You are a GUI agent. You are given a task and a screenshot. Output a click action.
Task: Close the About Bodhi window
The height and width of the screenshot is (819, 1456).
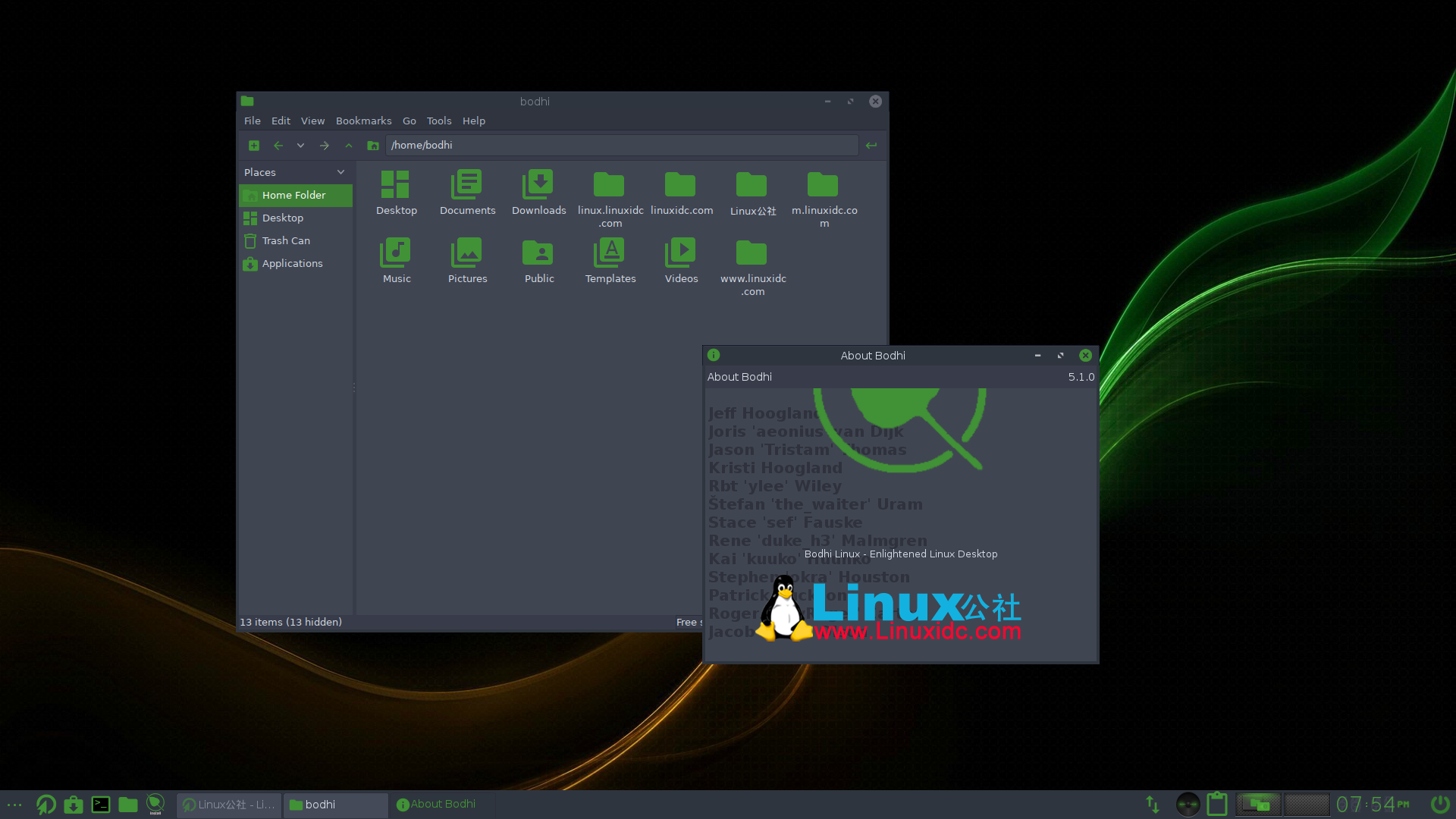coord(1085,356)
